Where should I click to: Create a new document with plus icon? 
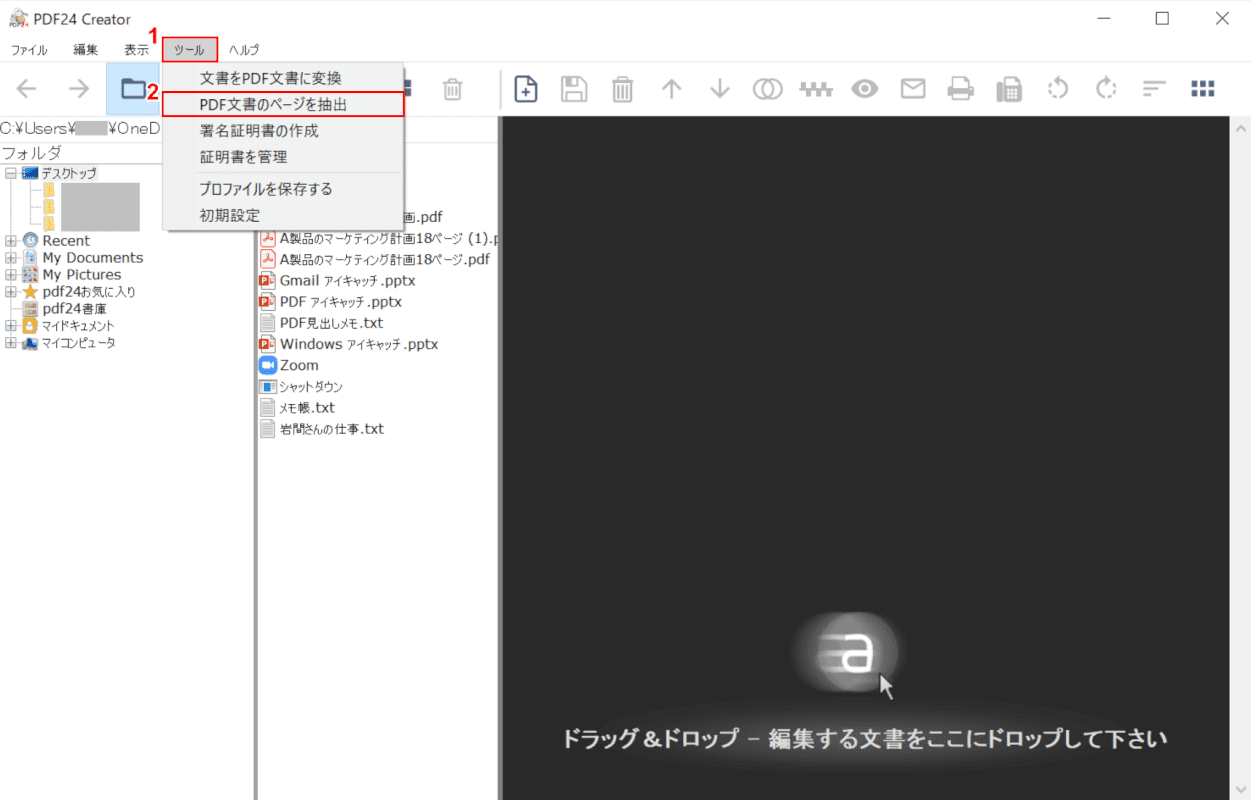click(526, 89)
